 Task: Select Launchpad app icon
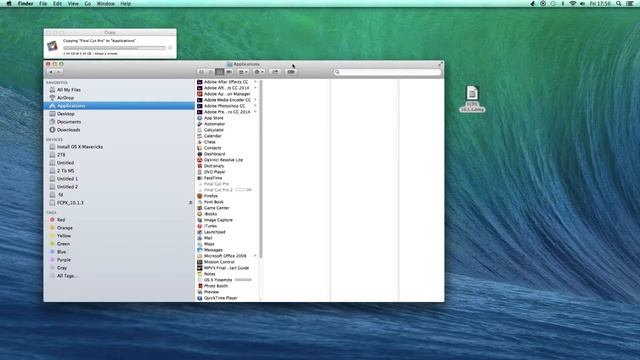(x=200, y=232)
